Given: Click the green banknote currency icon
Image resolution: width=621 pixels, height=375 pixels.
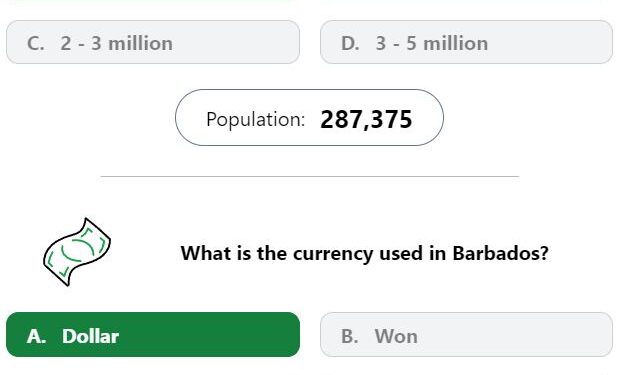Looking at the screenshot, I should (77, 252).
